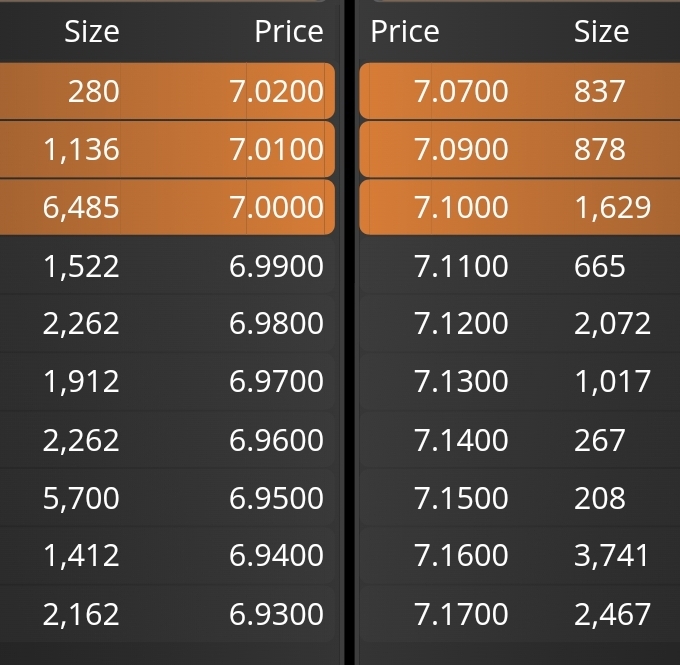
Task: Click the ask size 267
Action: coord(600,440)
